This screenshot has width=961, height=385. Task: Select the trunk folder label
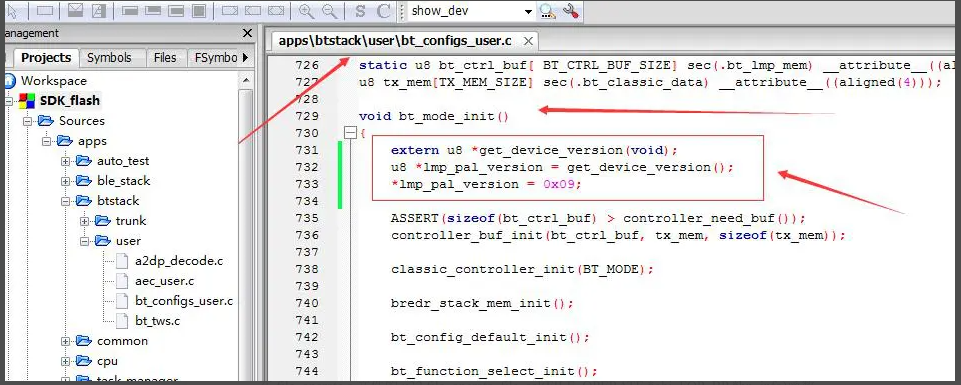click(131, 221)
